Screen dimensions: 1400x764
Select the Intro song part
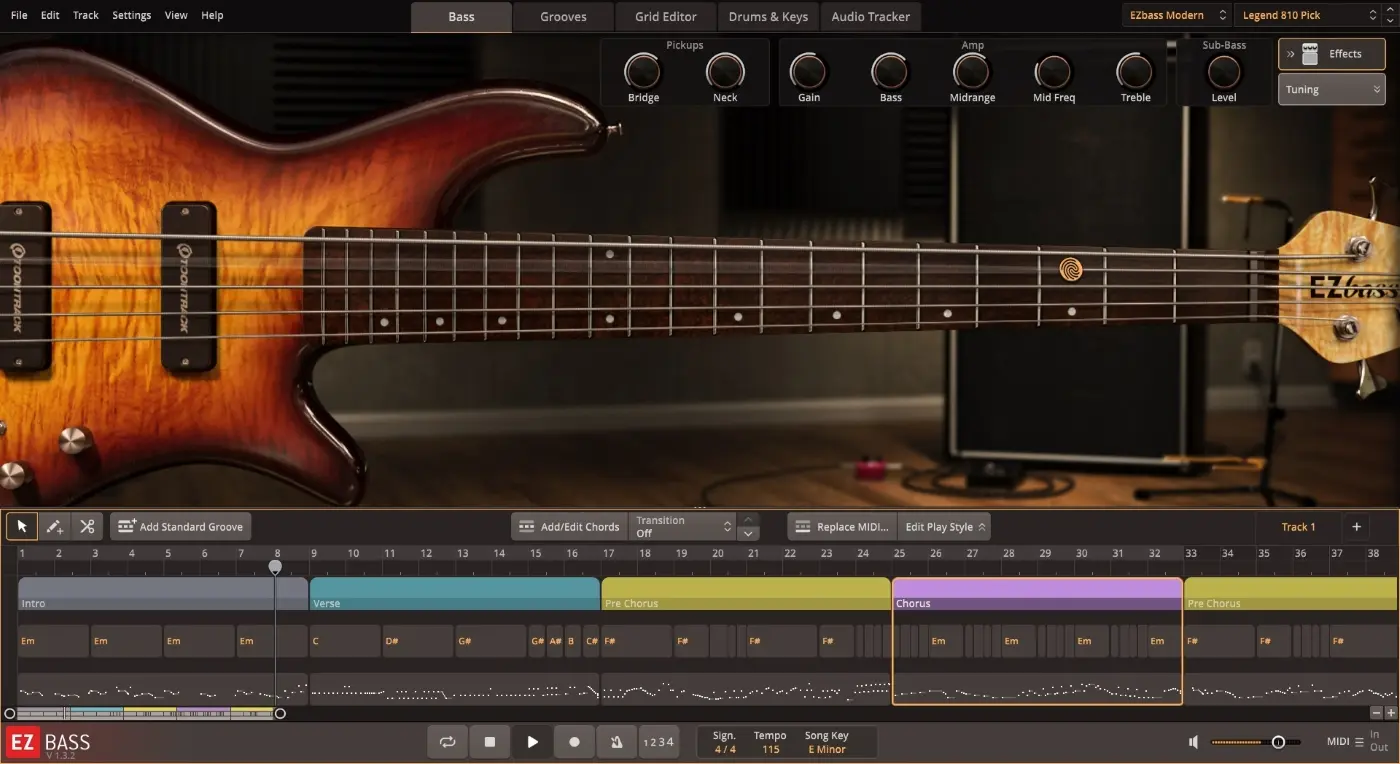click(163, 593)
